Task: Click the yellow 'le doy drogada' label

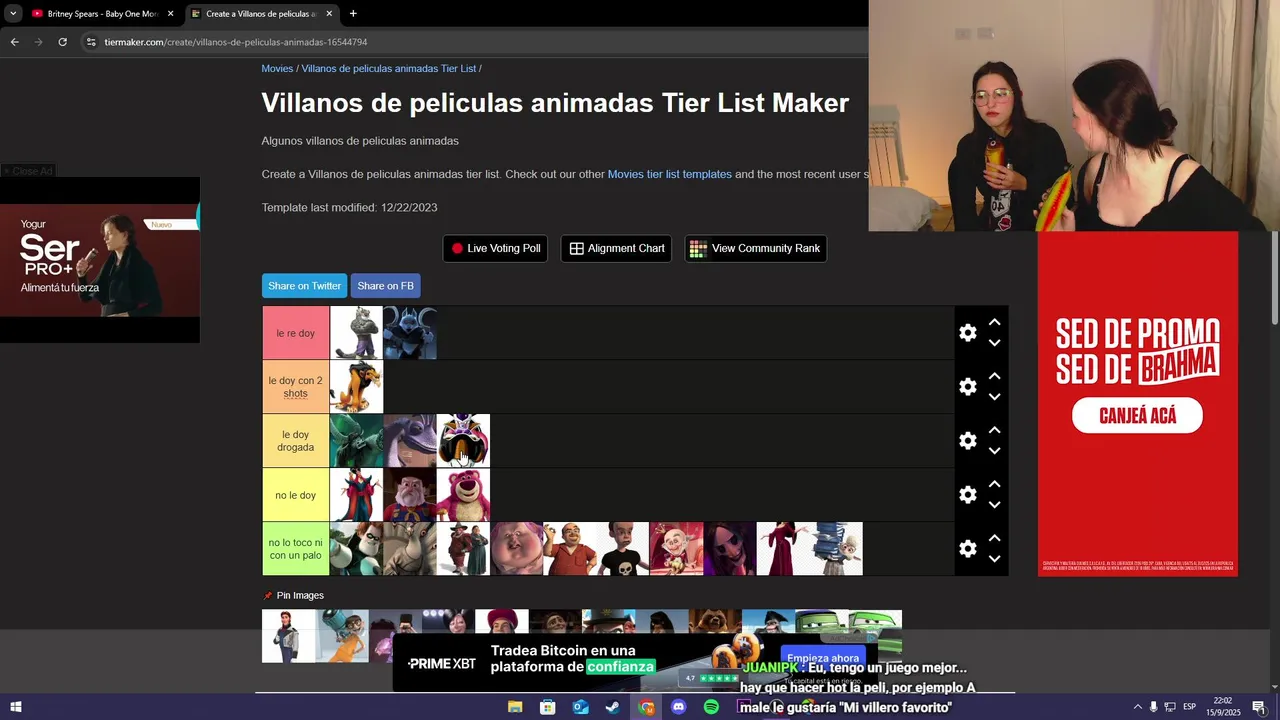Action: tap(296, 441)
